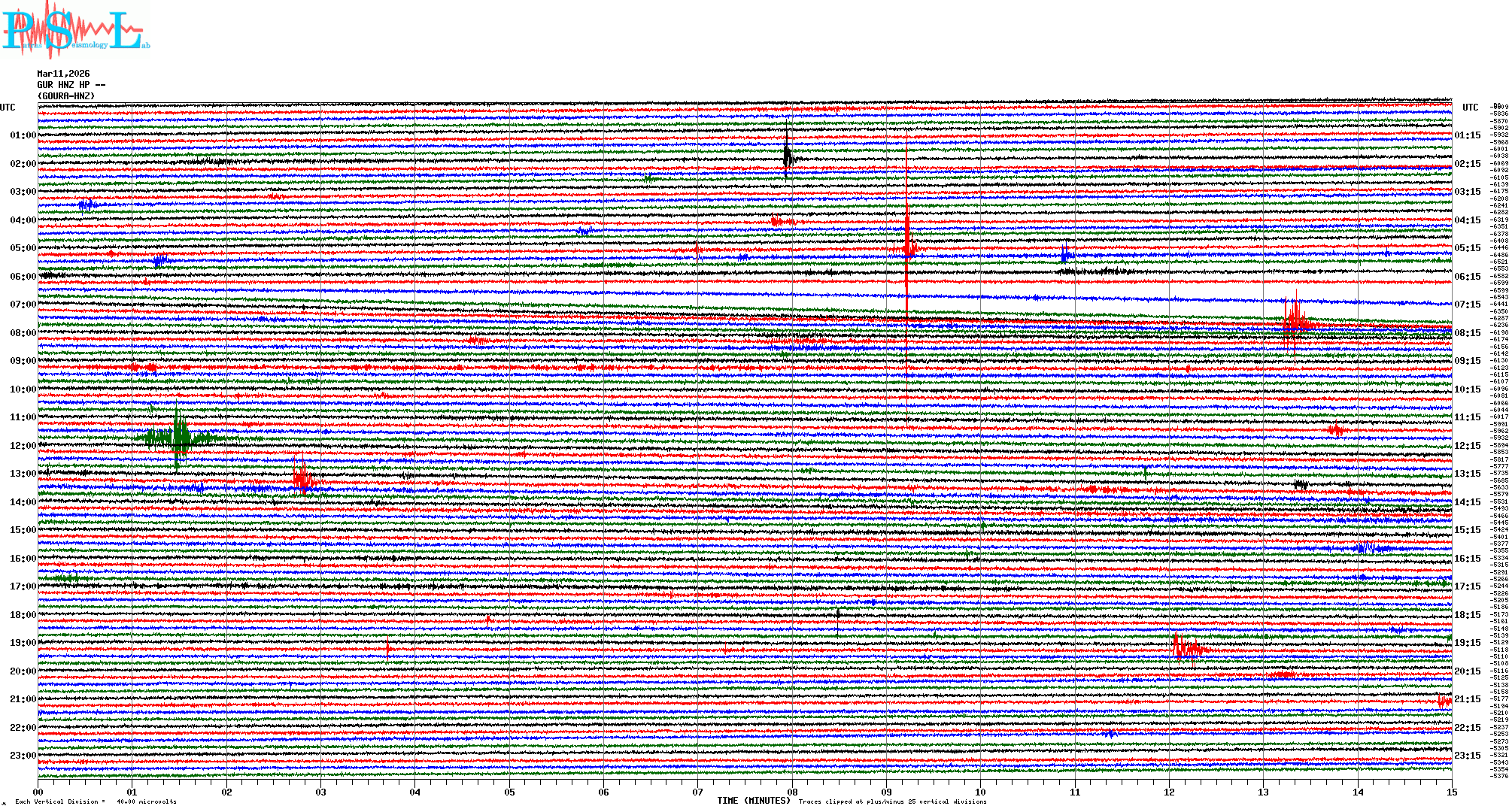Click minute 15 on bottom time axis
1512x812 pixels.
click(x=1451, y=792)
